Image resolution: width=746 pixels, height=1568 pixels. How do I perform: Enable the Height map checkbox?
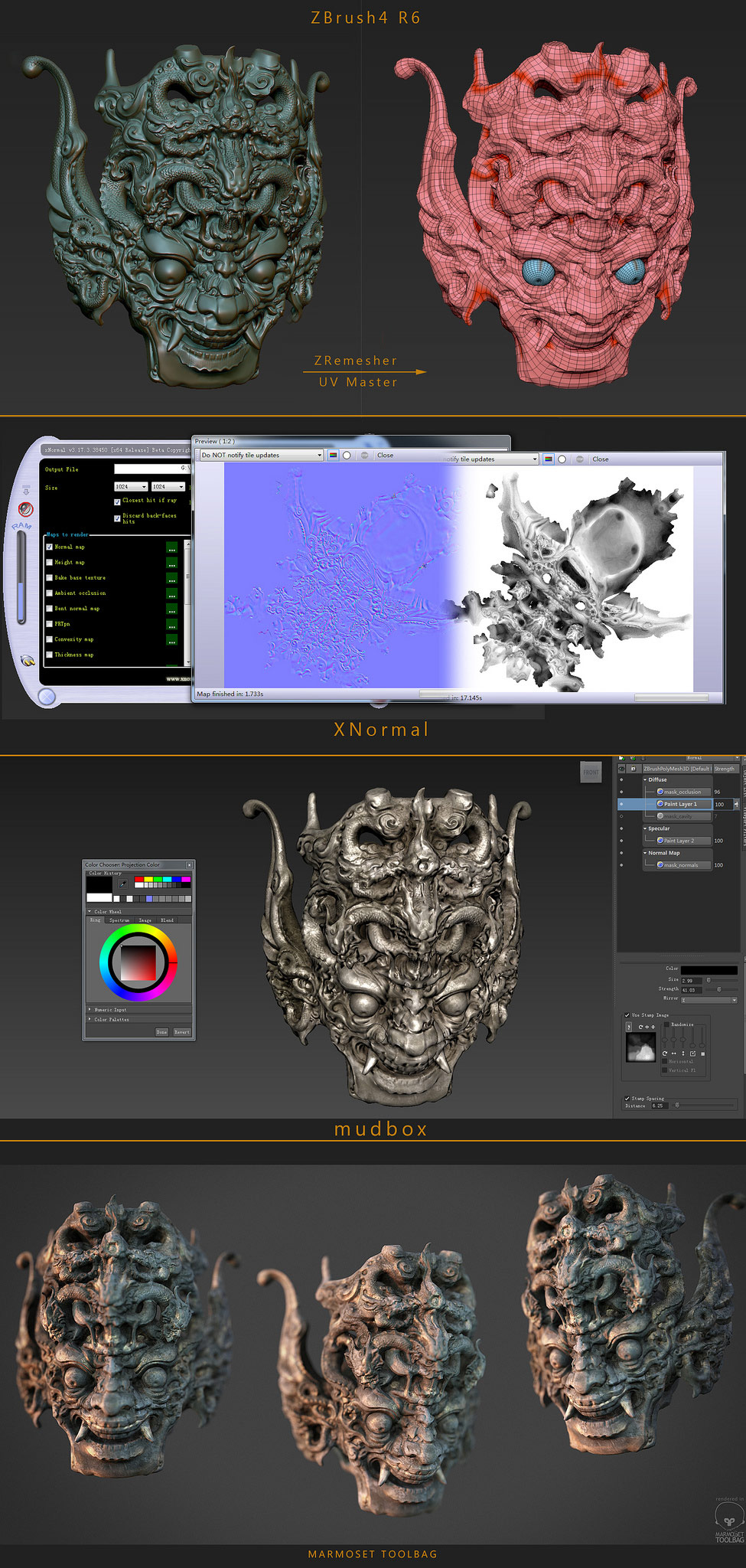coord(50,563)
